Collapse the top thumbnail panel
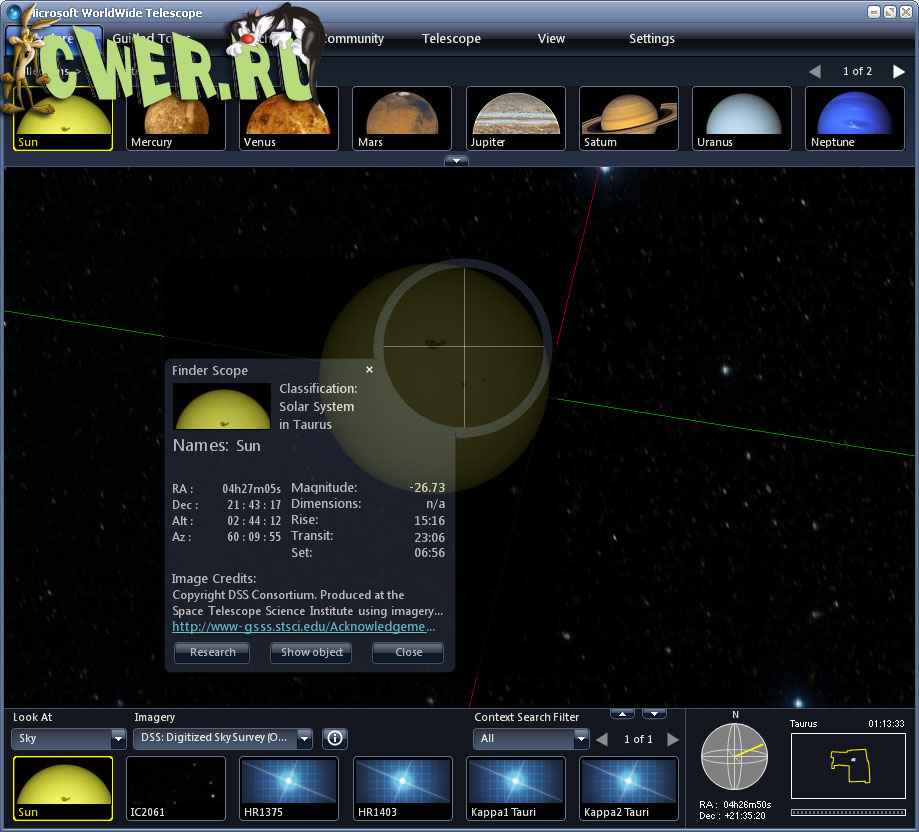Image resolution: width=919 pixels, height=832 pixels. tap(456, 160)
